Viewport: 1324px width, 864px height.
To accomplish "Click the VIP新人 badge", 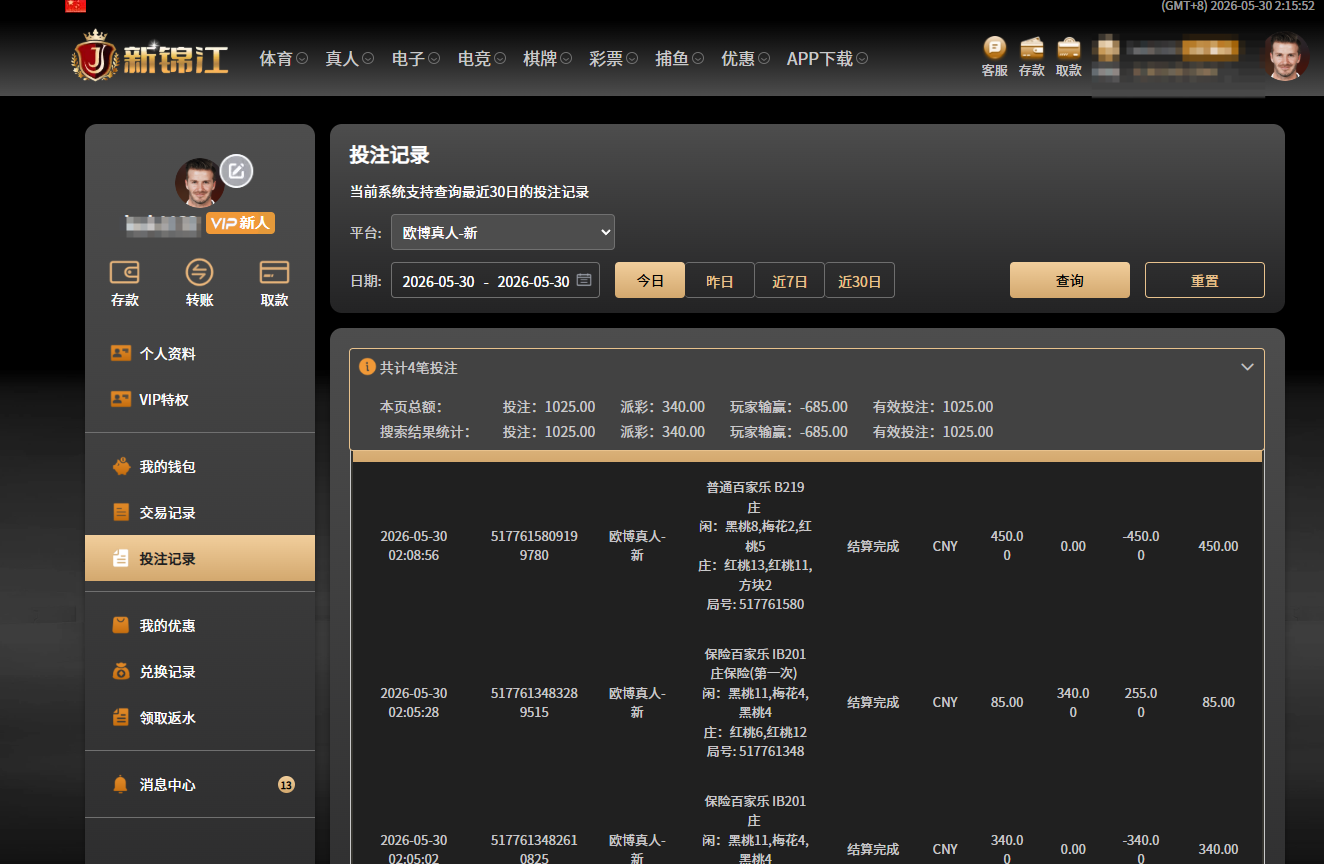I will pos(240,223).
